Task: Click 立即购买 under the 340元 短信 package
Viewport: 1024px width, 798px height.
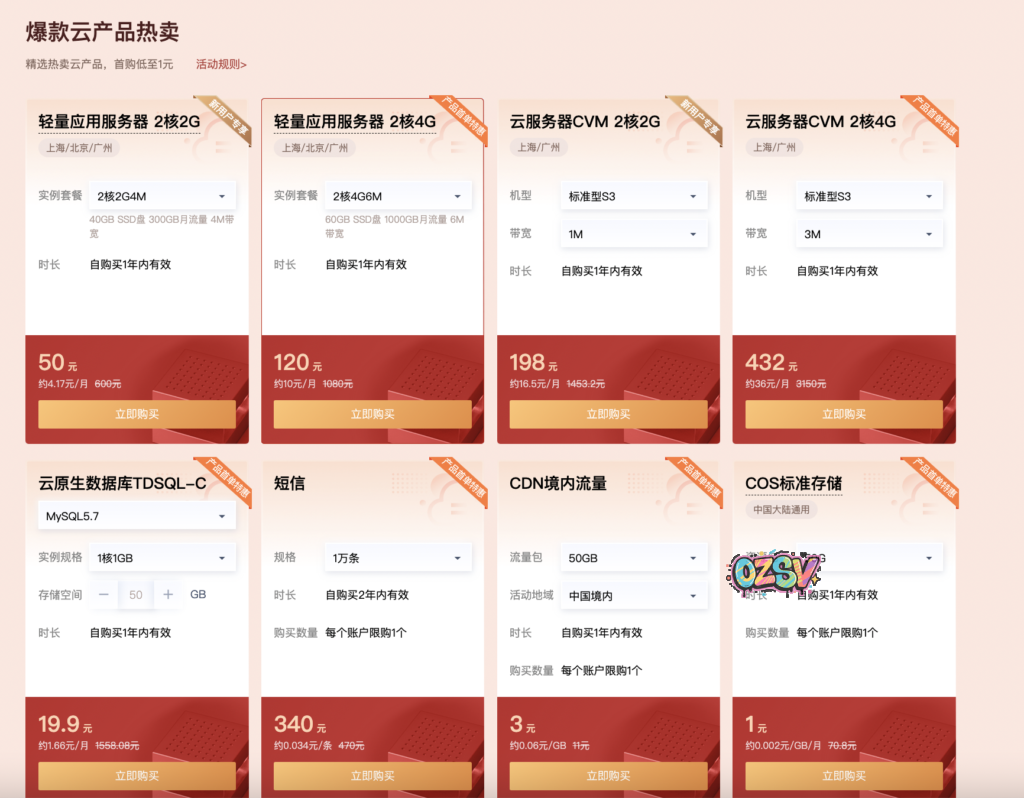Action: coord(372,776)
